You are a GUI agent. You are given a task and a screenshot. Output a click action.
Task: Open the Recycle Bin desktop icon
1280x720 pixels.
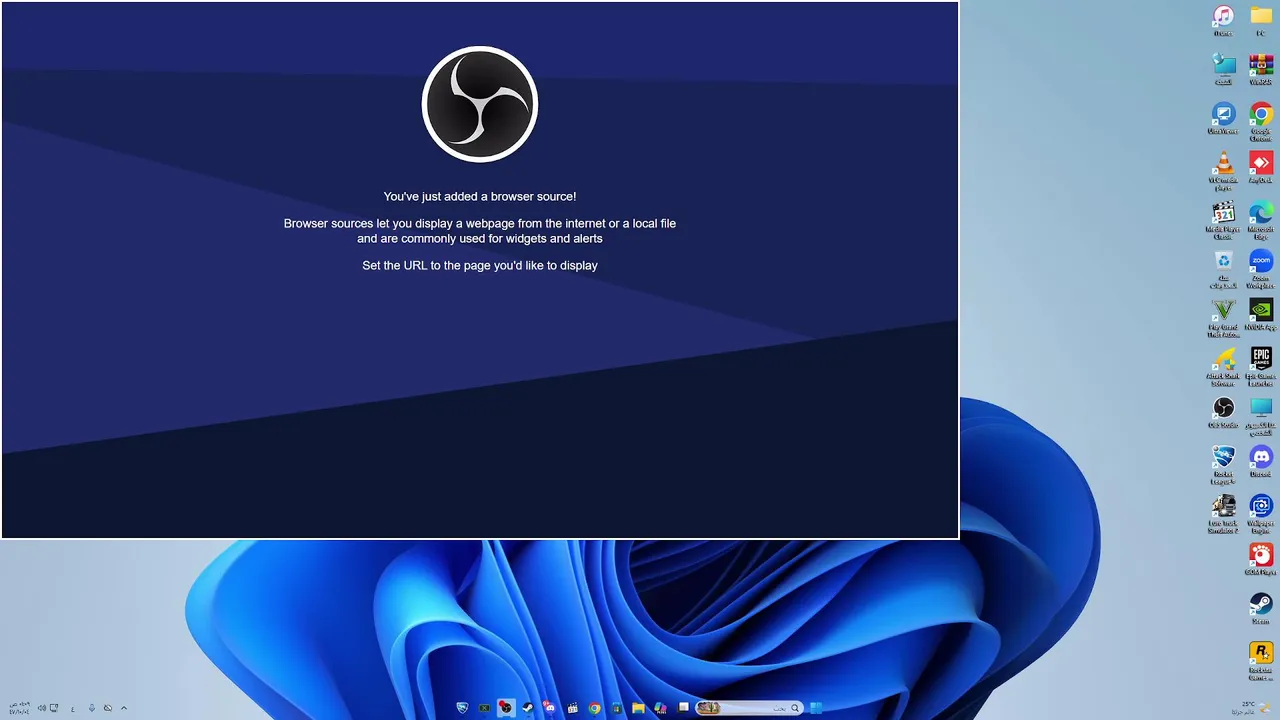point(1223,268)
